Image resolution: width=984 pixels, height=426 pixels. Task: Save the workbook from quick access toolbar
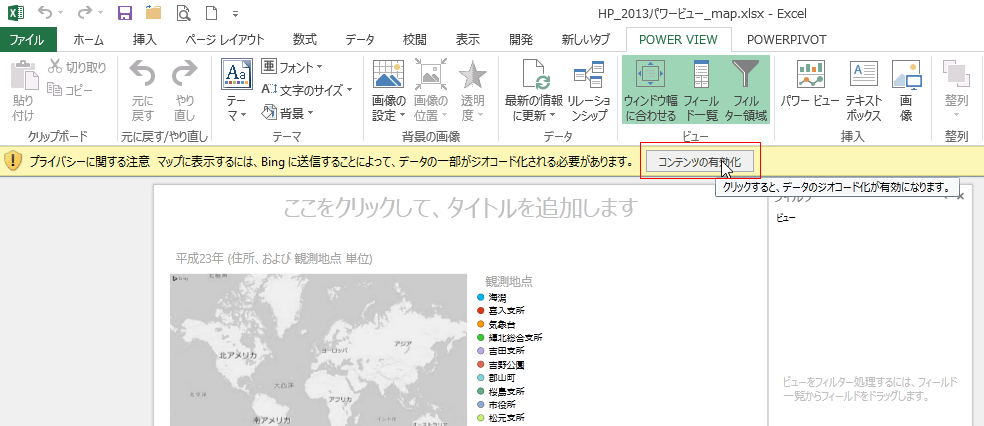125,13
